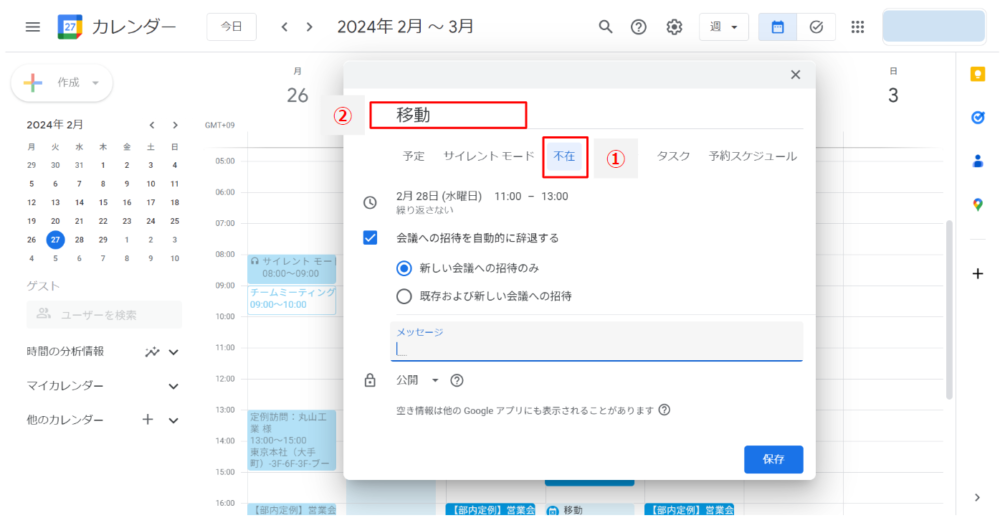Open Contacts in side panel
1000x523 pixels.
(x=977, y=160)
